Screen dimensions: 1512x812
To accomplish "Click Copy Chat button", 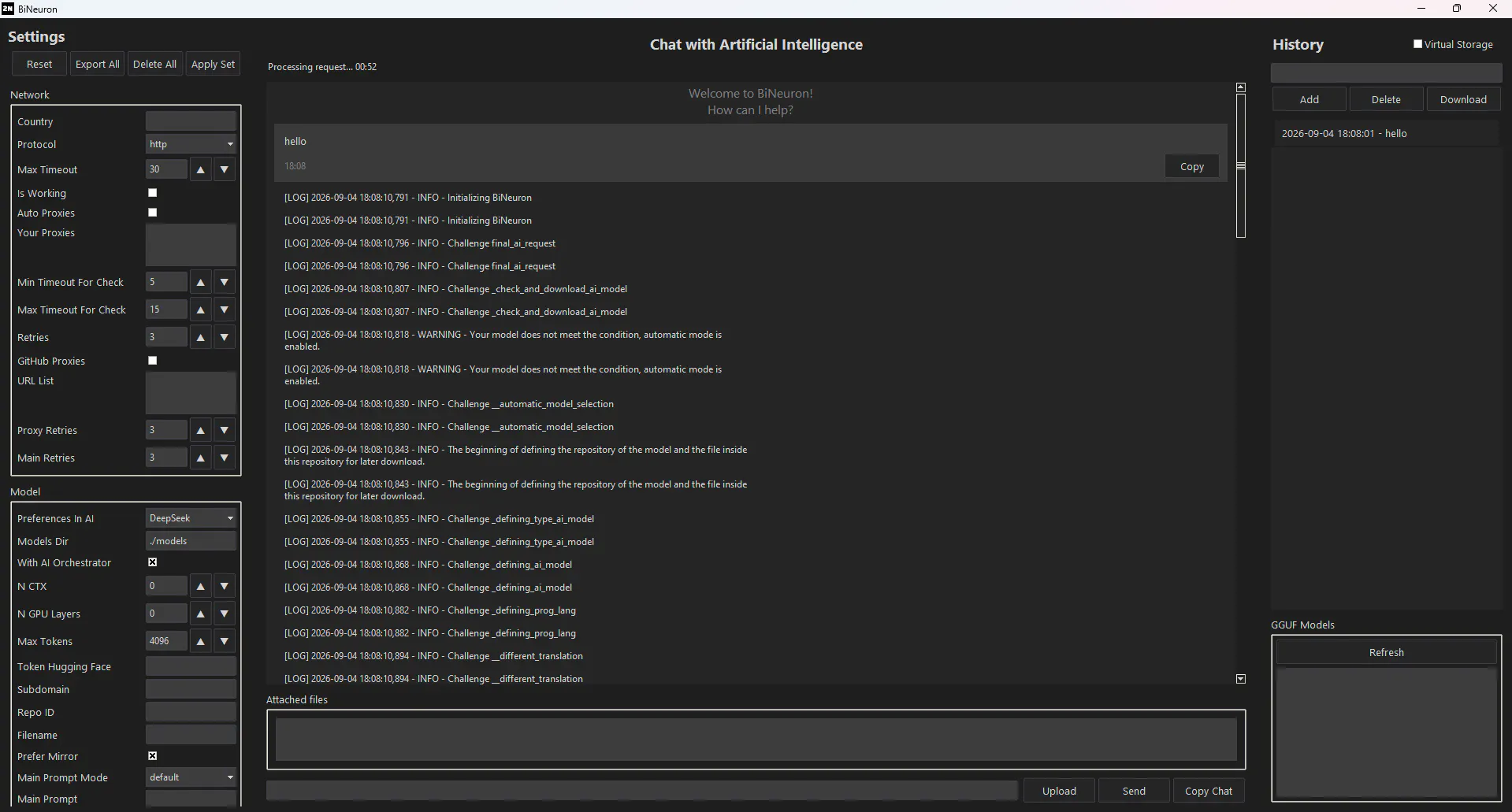I will tap(1209, 791).
